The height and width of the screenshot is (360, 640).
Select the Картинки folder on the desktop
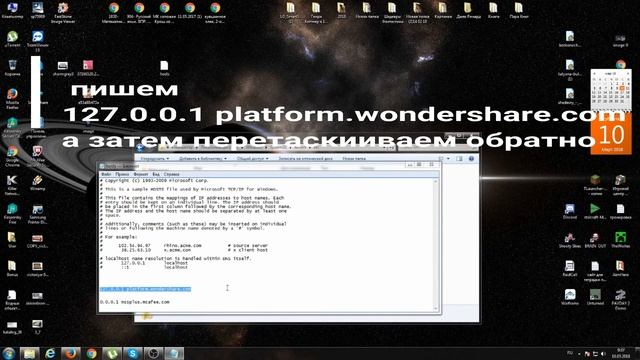point(443,10)
